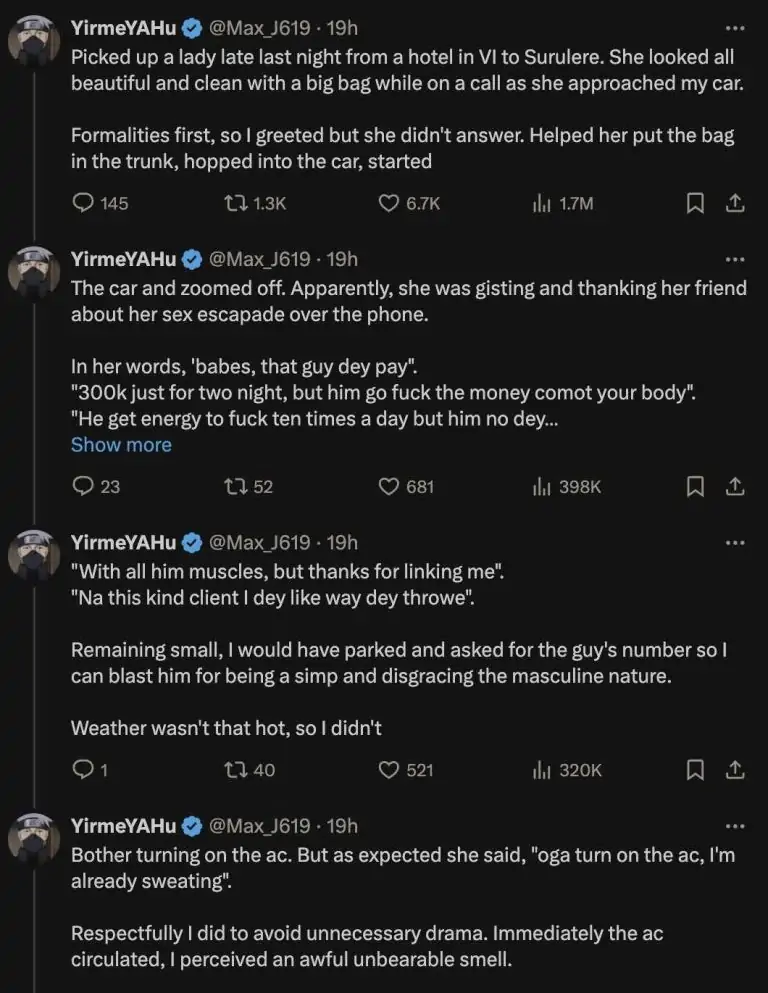The width and height of the screenshot is (768, 993).
Task: Like the tweet with 681 likes
Action: 389,487
